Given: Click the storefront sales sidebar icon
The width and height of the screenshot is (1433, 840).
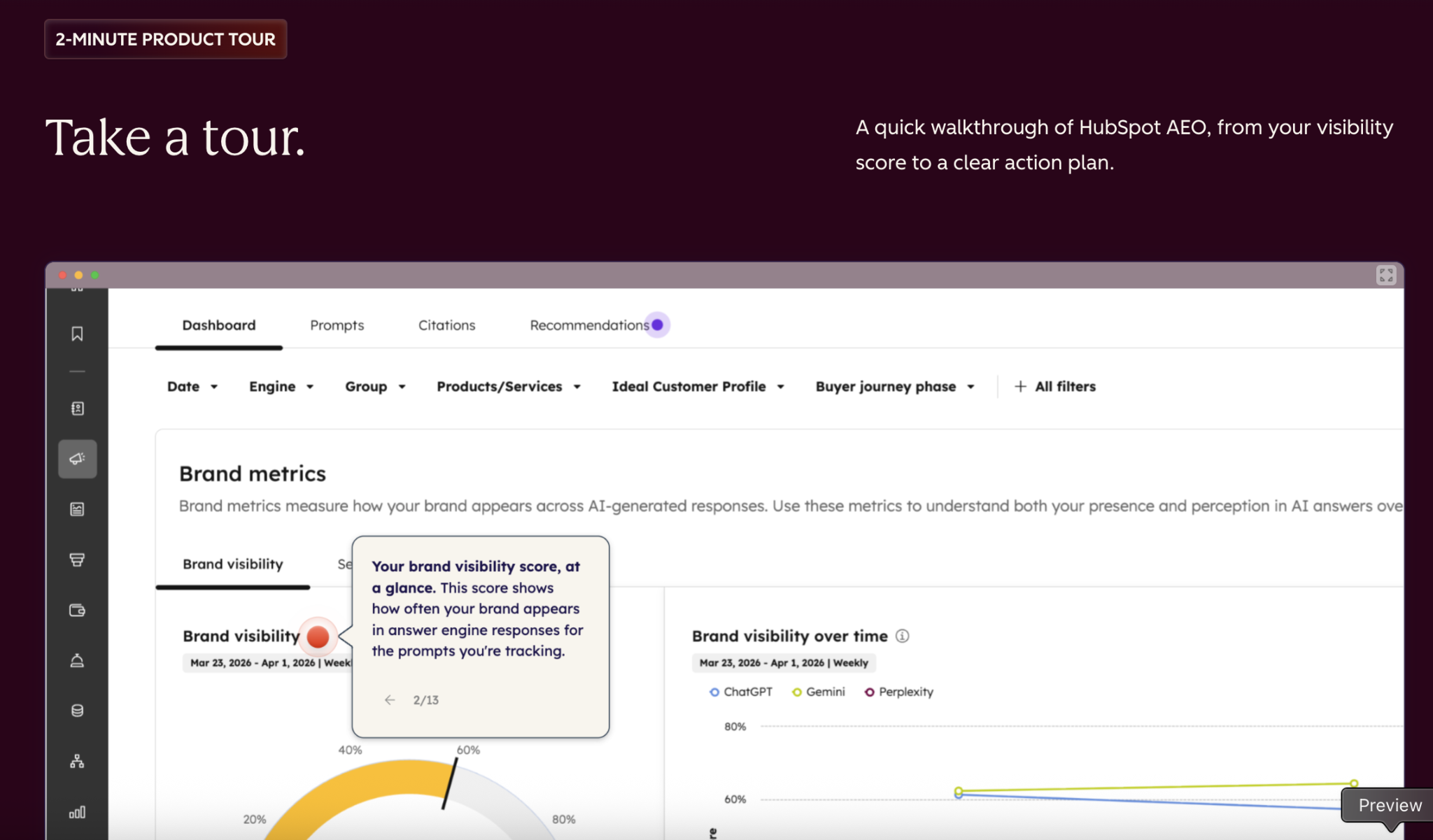Looking at the screenshot, I should coord(77,560).
